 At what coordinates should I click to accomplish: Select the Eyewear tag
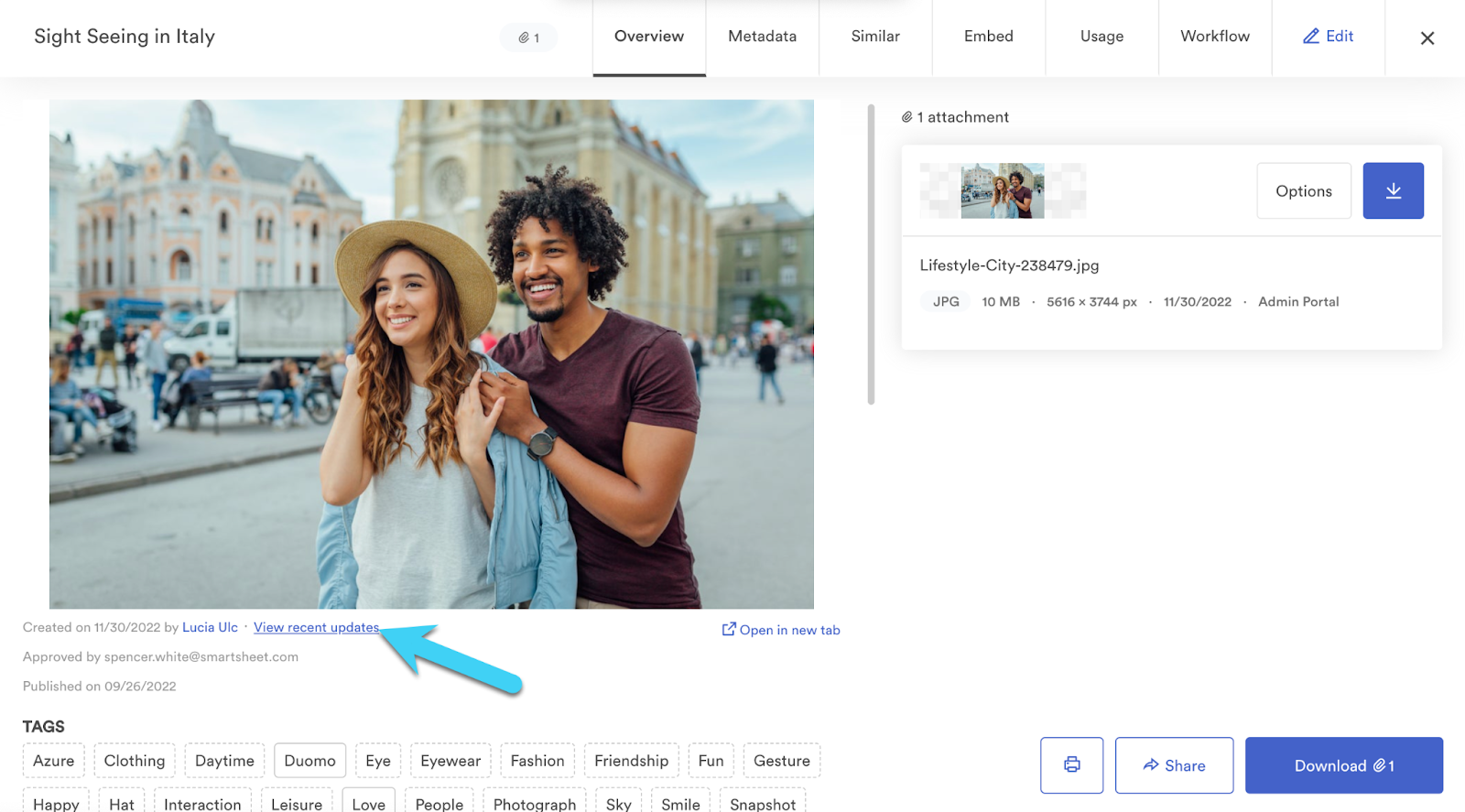(450, 761)
